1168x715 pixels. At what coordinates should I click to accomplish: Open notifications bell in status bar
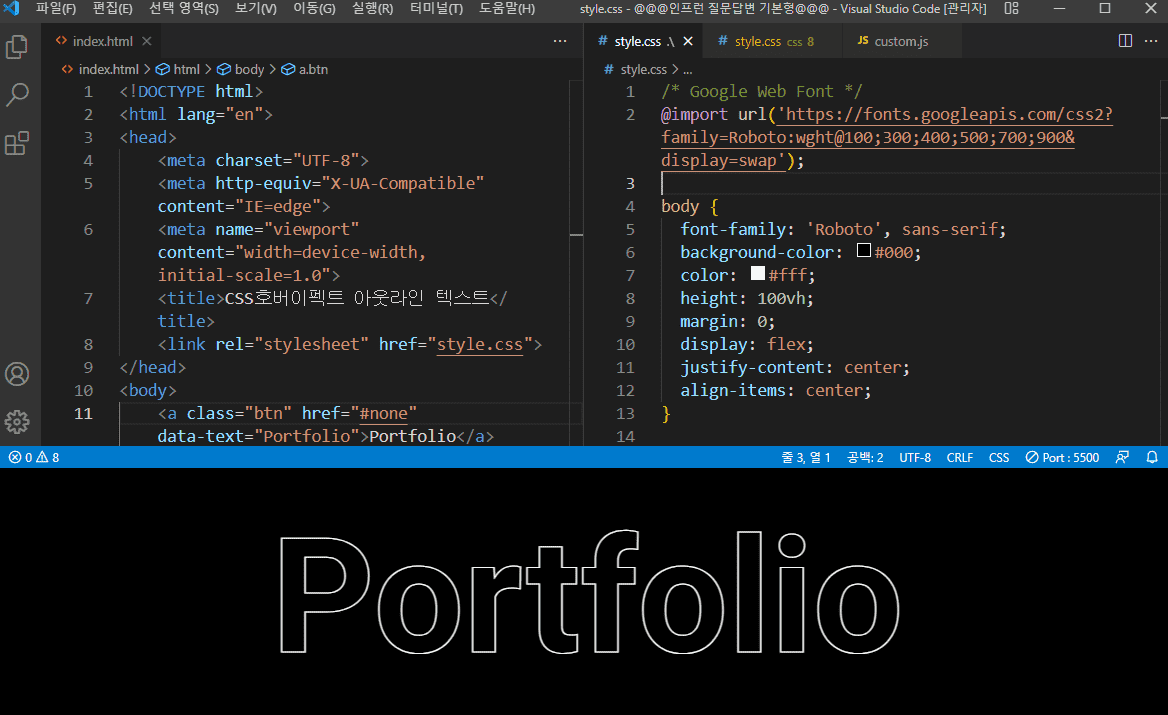click(1152, 457)
